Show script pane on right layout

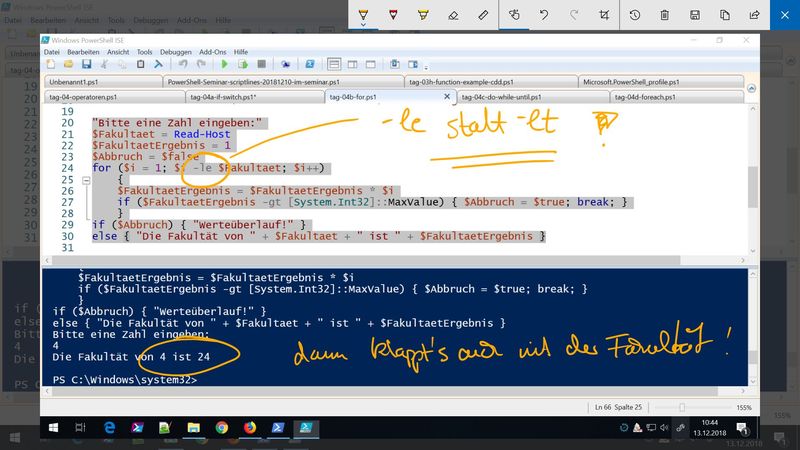(353, 64)
